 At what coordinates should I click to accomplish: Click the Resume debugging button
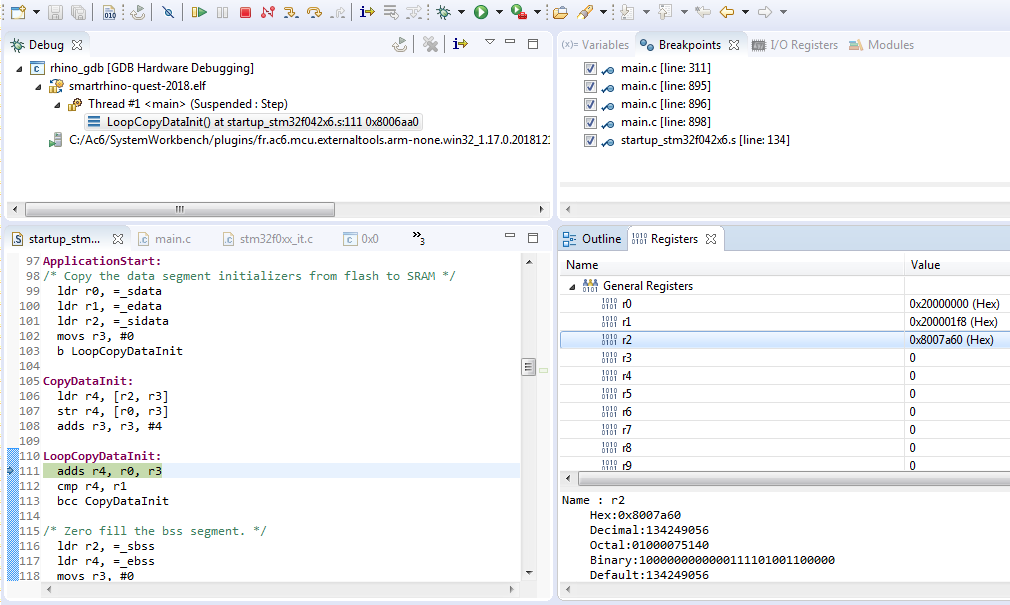click(x=199, y=12)
